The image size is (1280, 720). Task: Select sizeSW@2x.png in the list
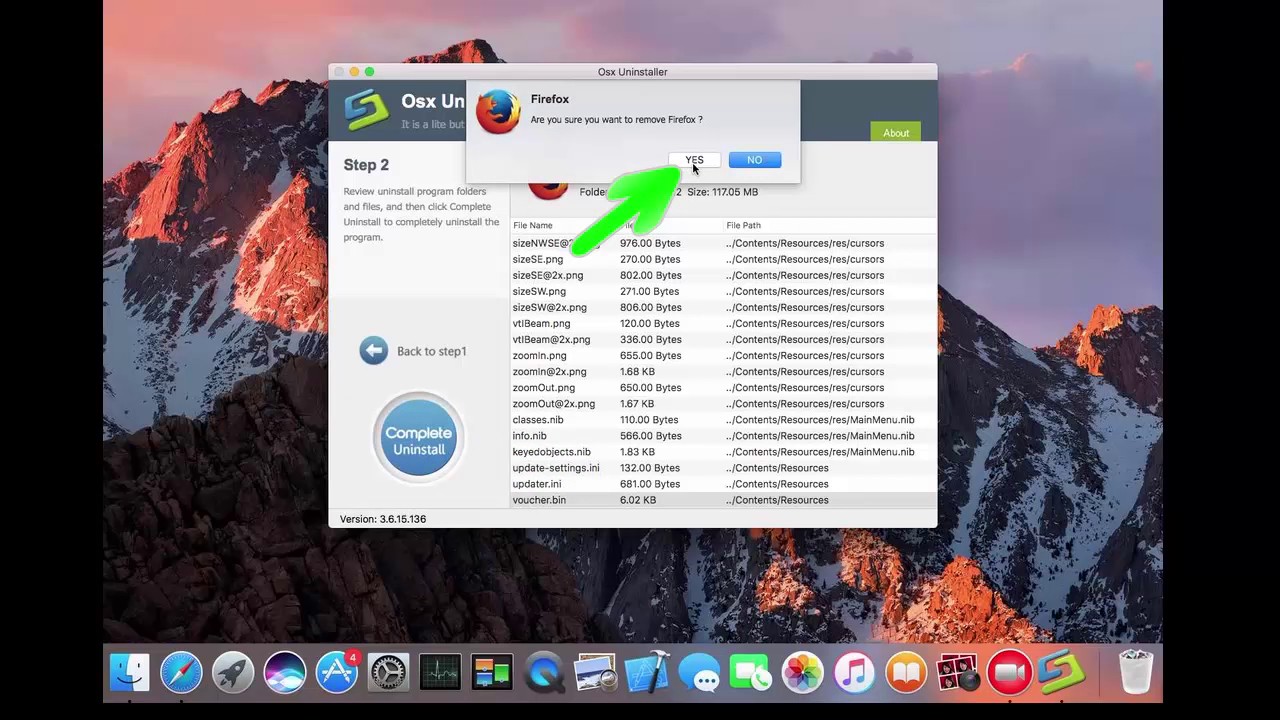(724, 307)
